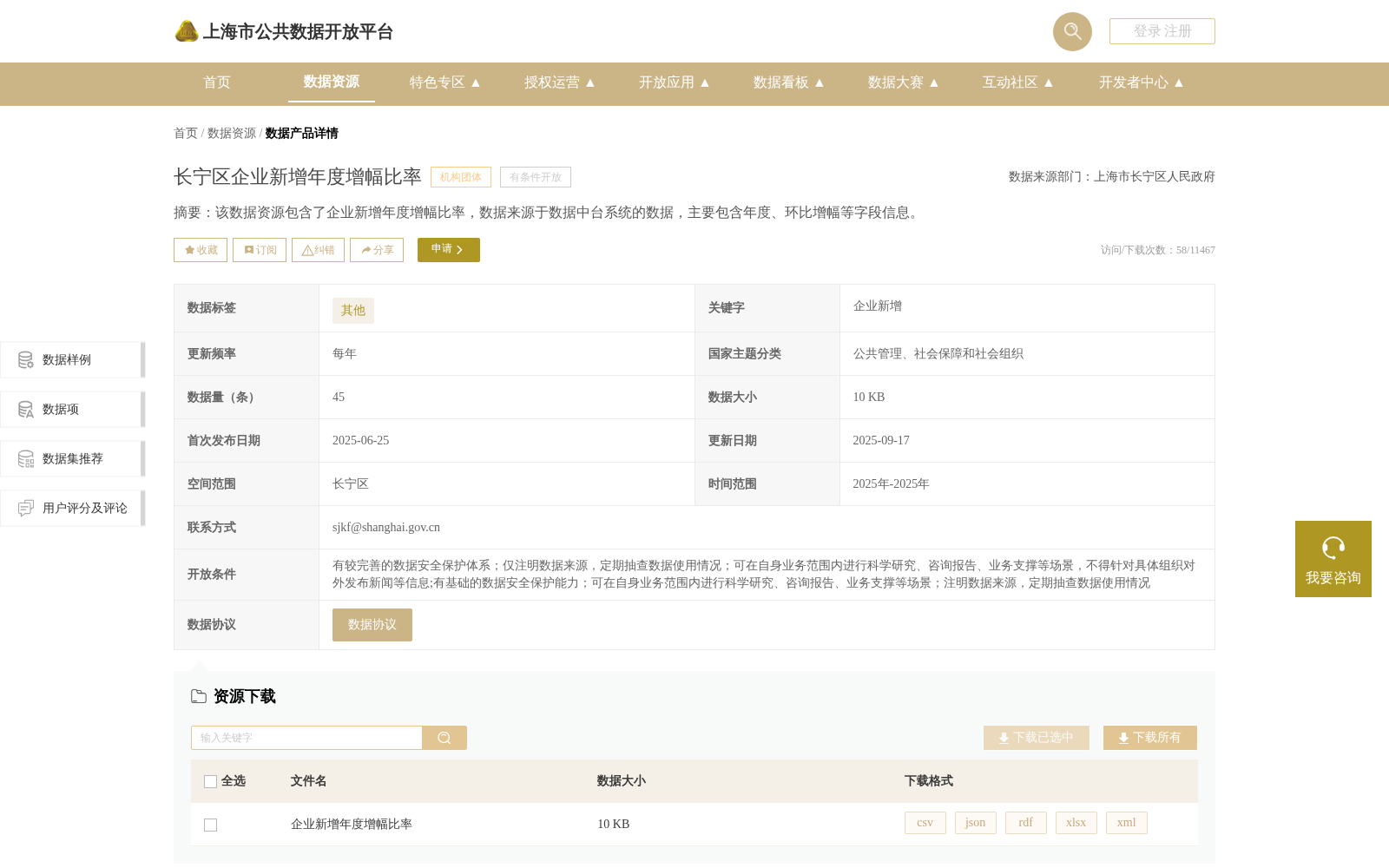Image resolution: width=1389 pixels, height=868 pixels.
Task: Click the 其他 data tag
Action: (x=353, y=311)
